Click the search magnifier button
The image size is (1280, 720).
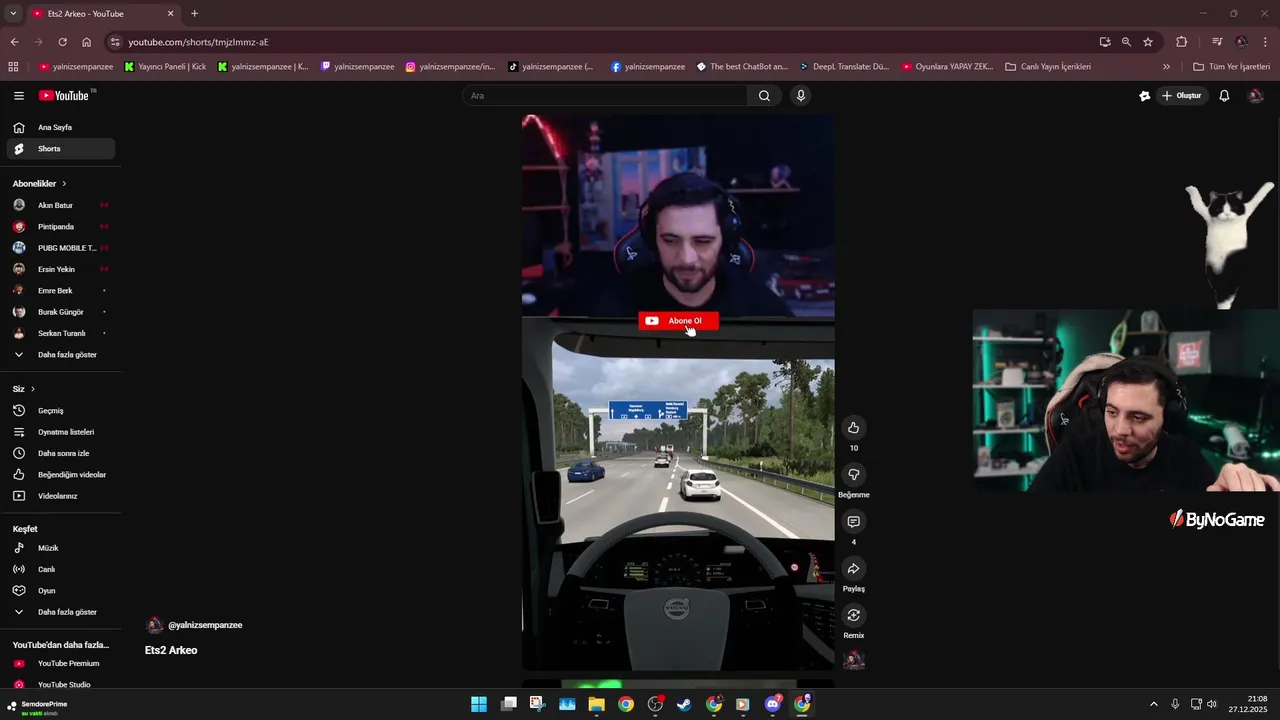click(x=764, y=96)
